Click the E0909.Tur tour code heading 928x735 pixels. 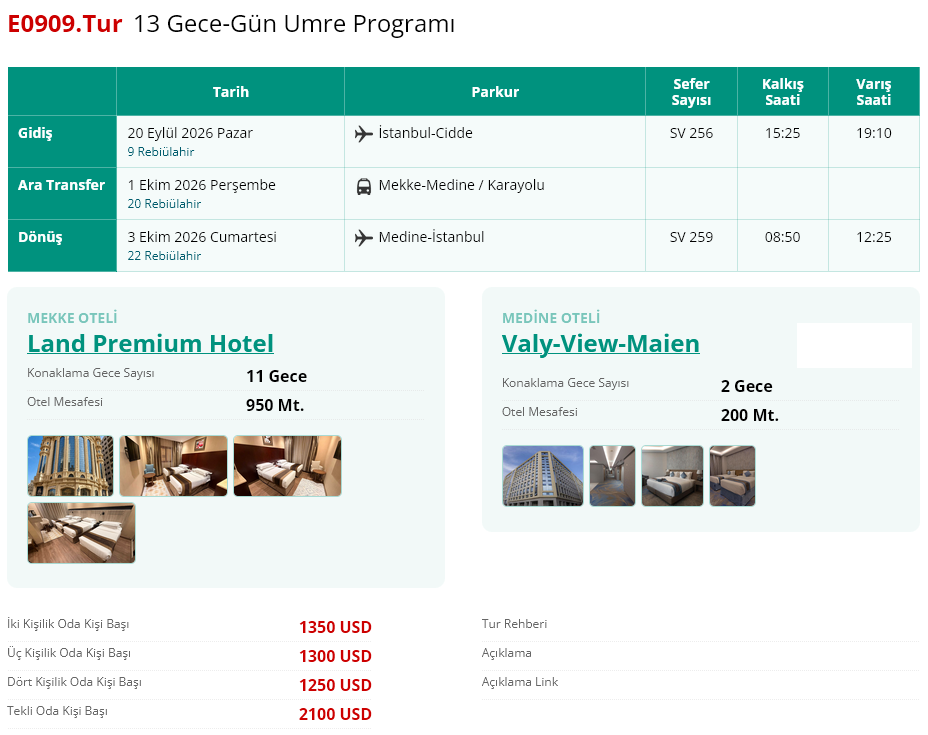65,24
